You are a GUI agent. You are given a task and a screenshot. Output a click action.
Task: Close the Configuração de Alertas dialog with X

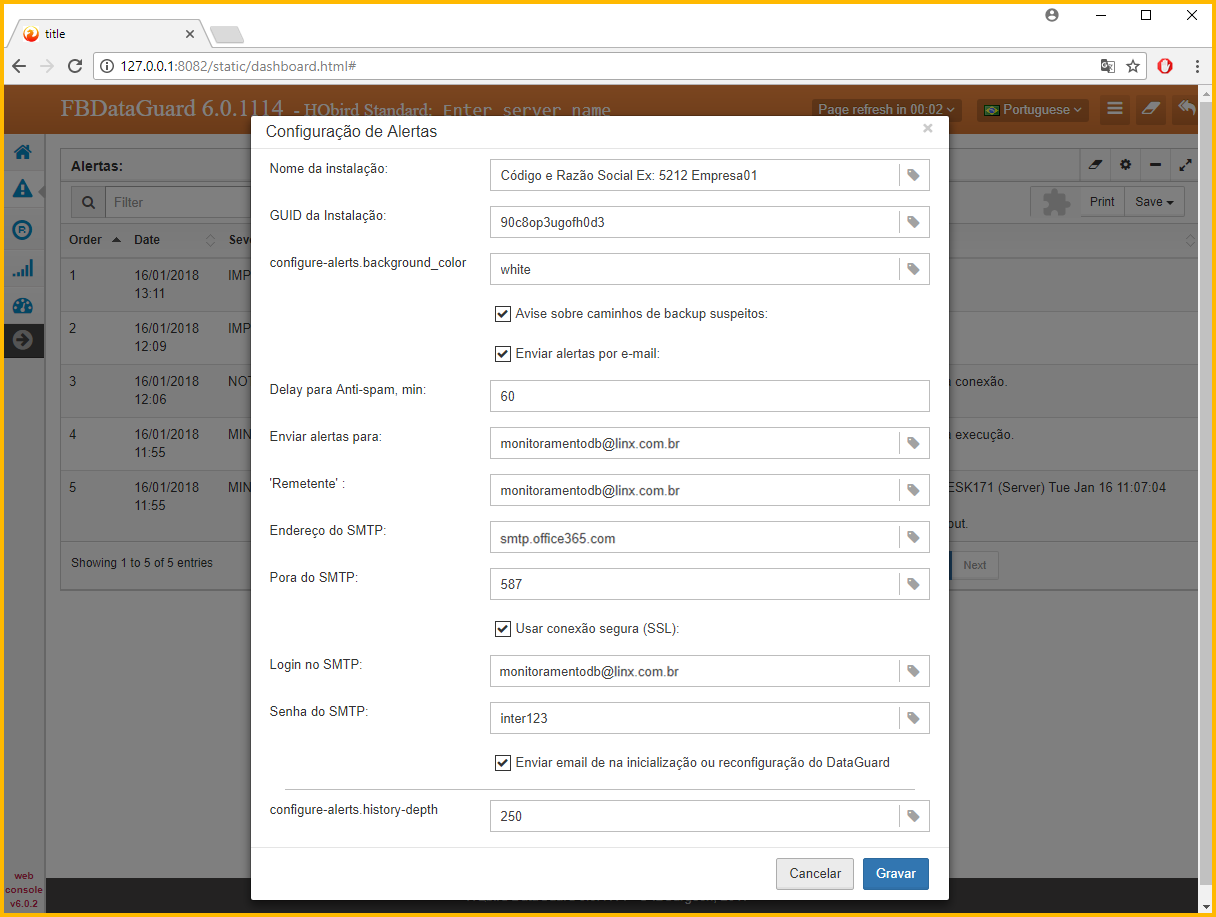pyautogui.click(x=928, y=129)
